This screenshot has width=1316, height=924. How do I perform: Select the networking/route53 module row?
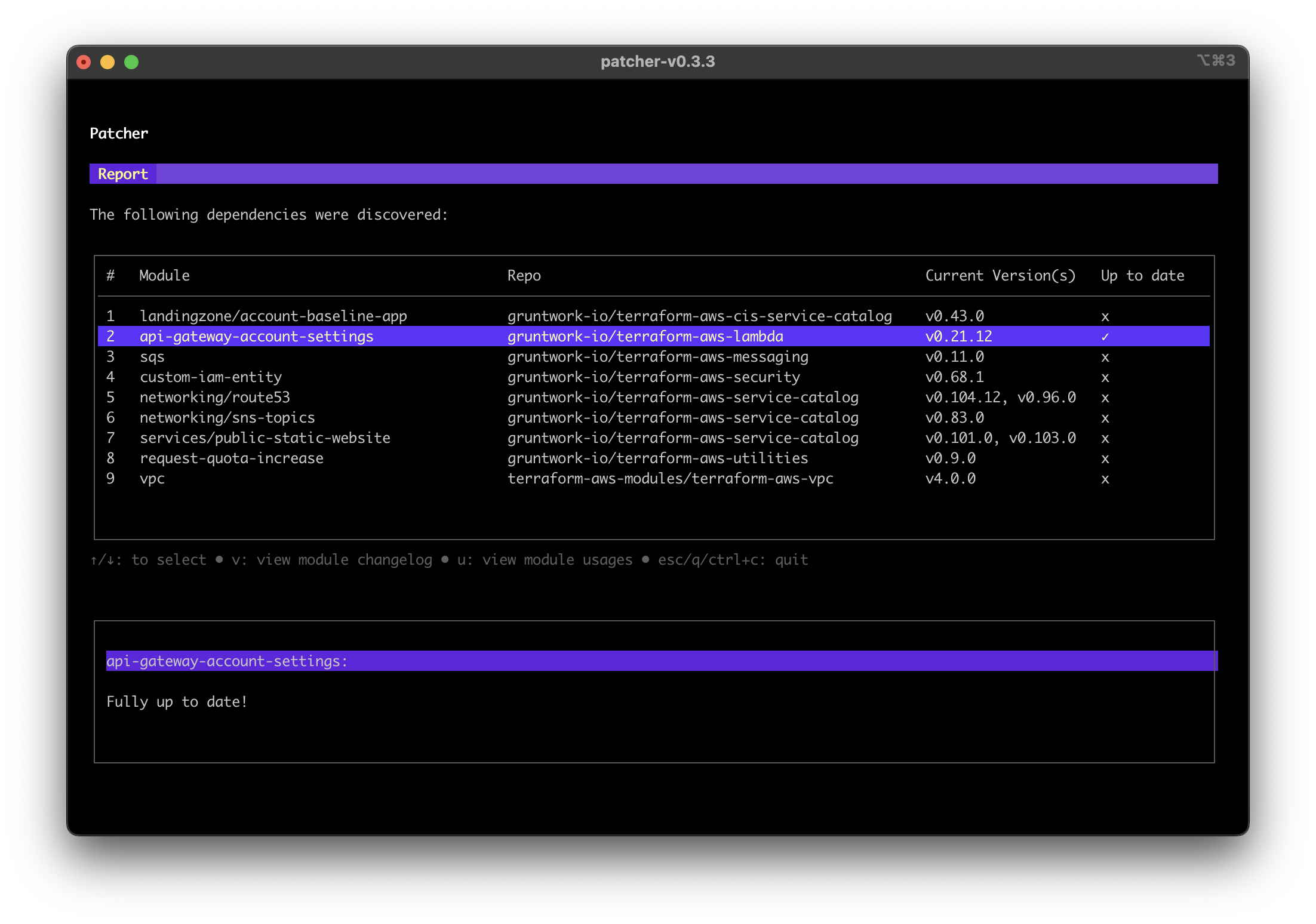click(x=654, y=397)
